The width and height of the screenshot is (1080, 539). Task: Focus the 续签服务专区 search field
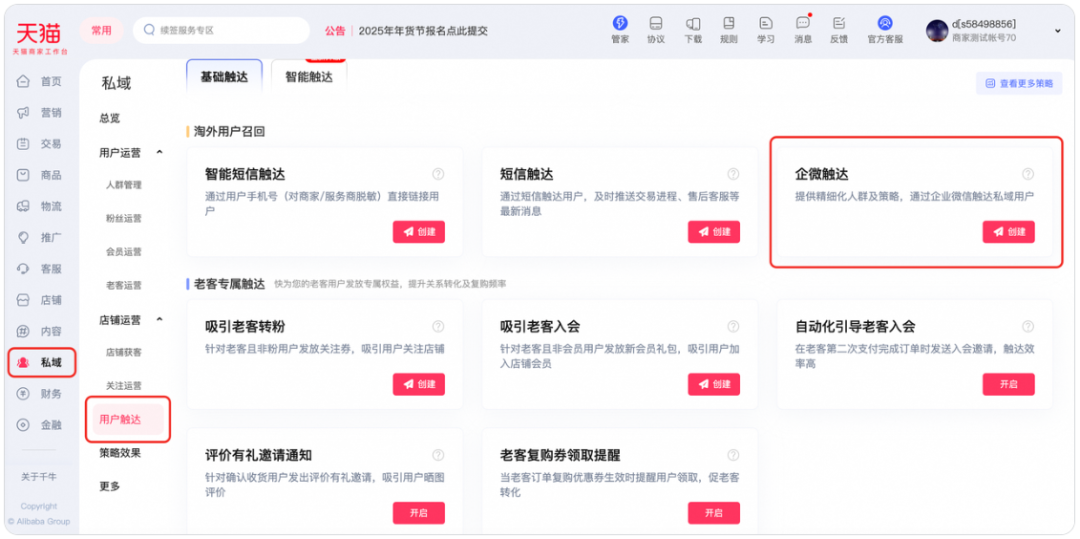click(x=221, y=30)
